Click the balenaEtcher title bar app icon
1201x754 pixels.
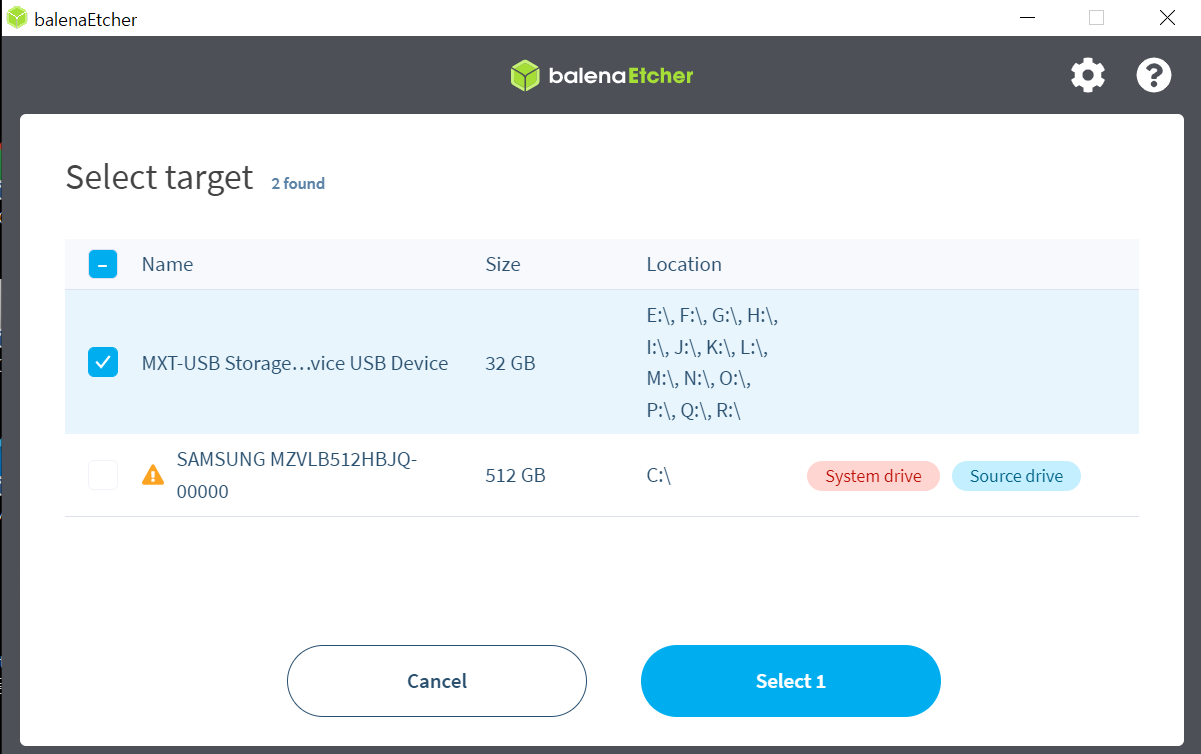pos(17,18)
